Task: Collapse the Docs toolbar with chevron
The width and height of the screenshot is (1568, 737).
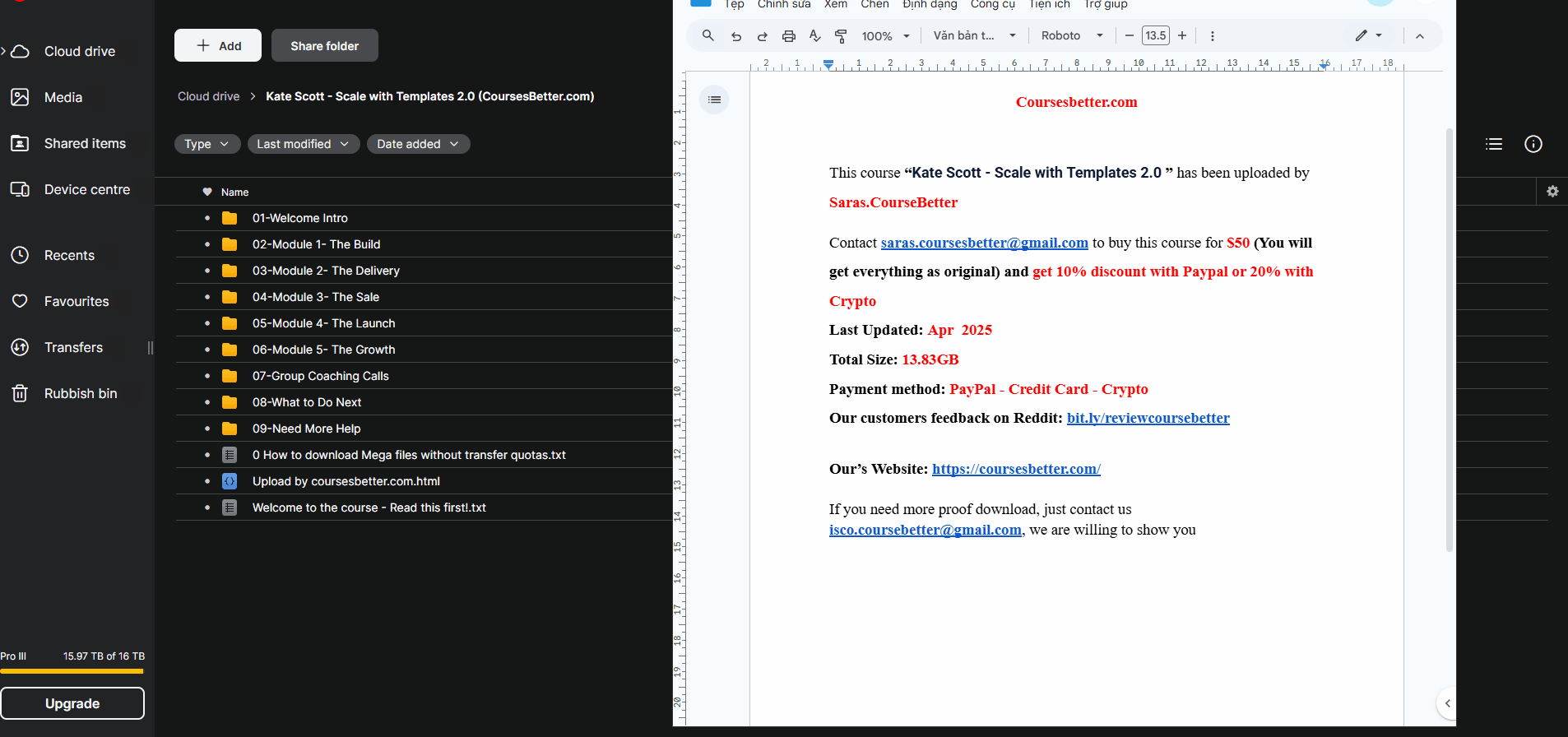Action: 1420,36
